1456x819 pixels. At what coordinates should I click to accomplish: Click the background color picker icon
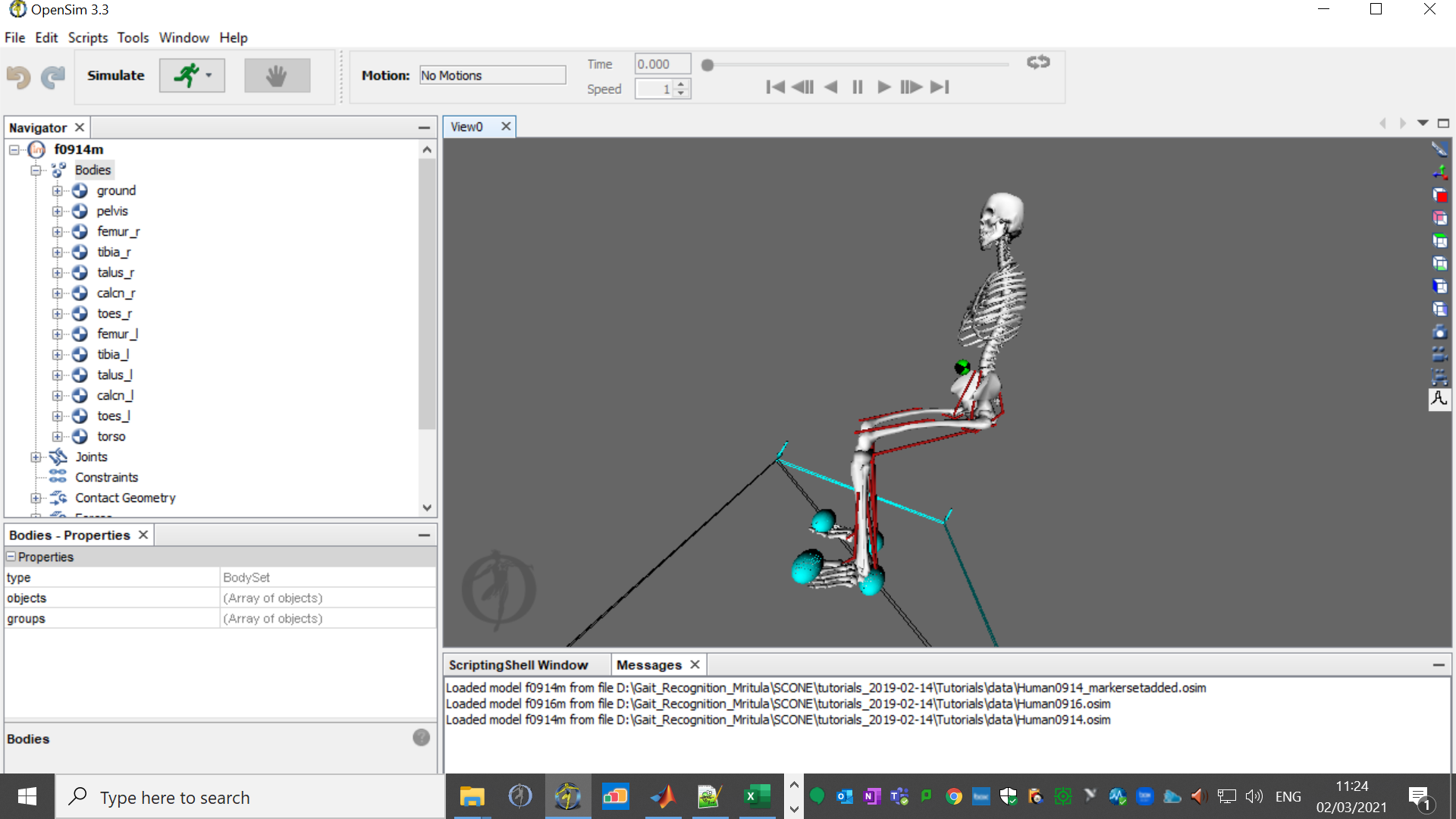[x=1439, y=149]
